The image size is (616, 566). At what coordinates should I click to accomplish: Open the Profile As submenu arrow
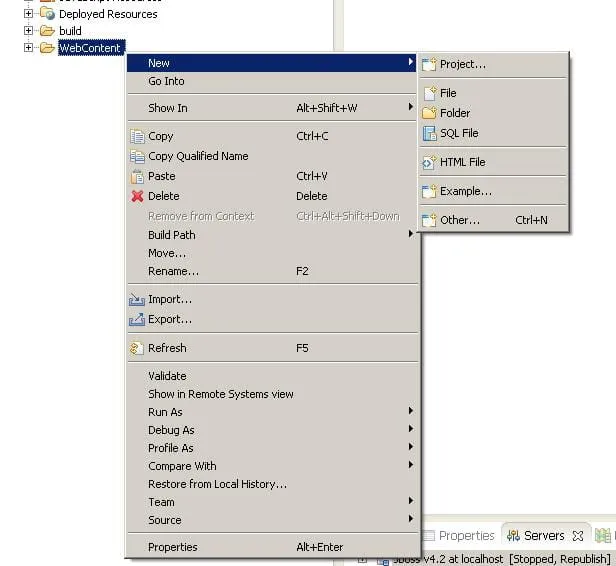pos(411,447)
